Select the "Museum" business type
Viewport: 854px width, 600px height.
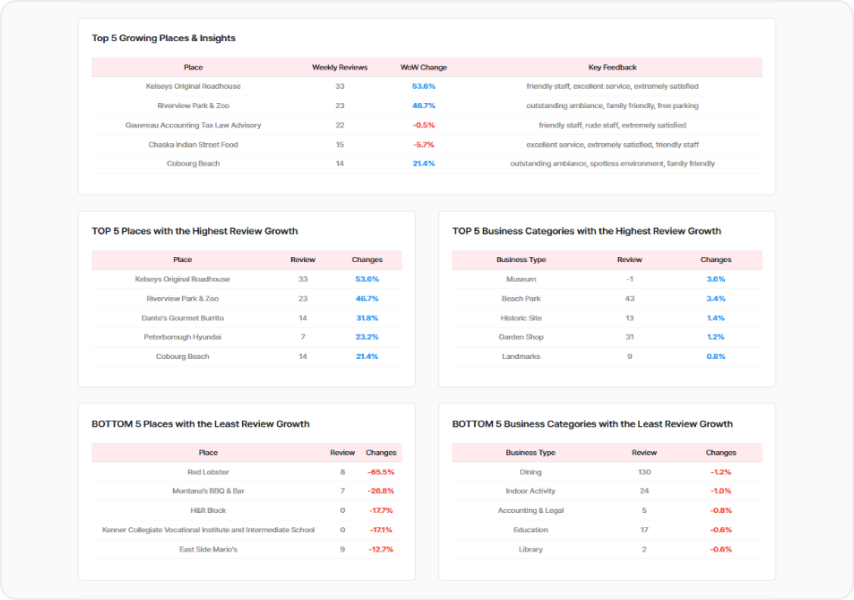pos(521,279)
